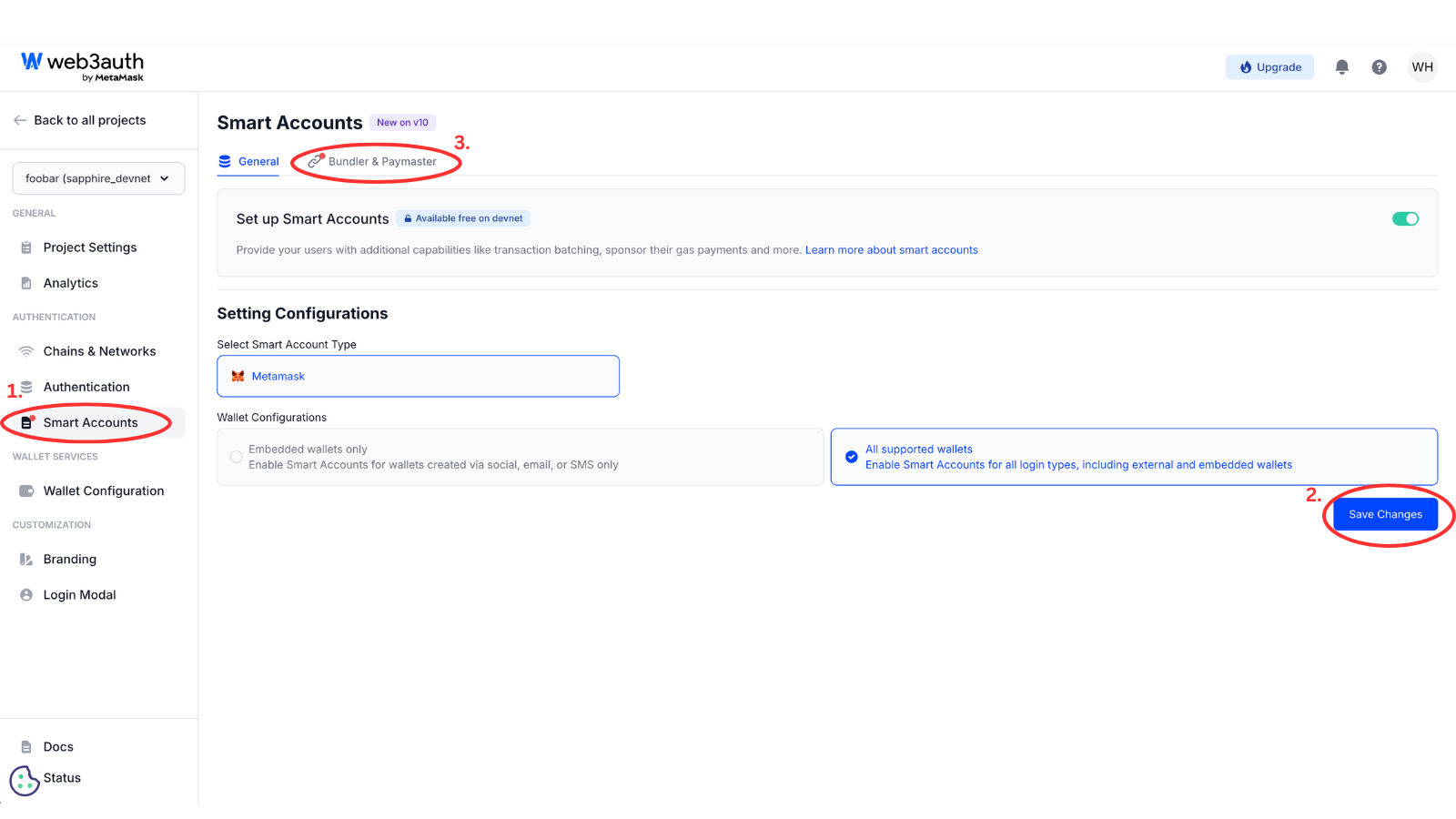This screenshot has height=819, width=1456.
Task: Select Embedded wallets only radio option
Action: click(x=236, y=457)
